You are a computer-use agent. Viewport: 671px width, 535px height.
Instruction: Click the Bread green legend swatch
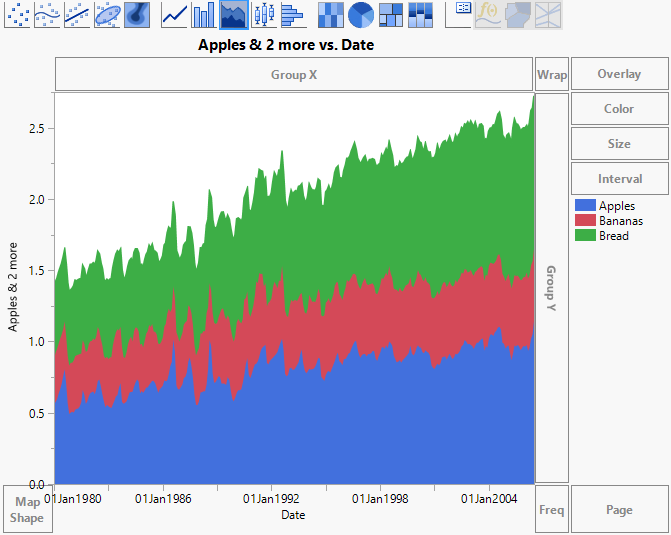pyautogui.click(x=585, y=236)
